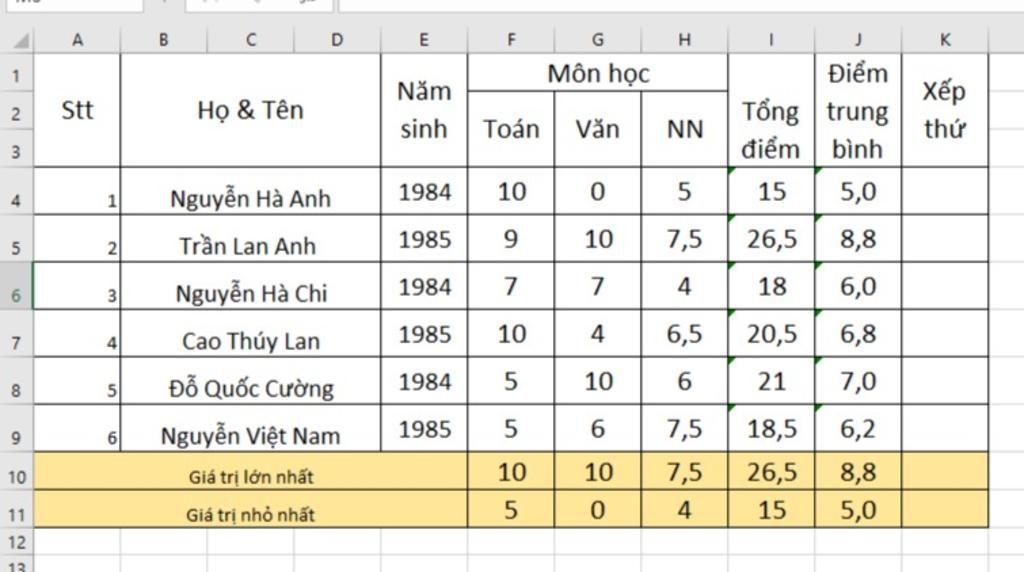
Task: Click Trần Lan Anh's total score 26,5
Action: (x=771, y=239)
